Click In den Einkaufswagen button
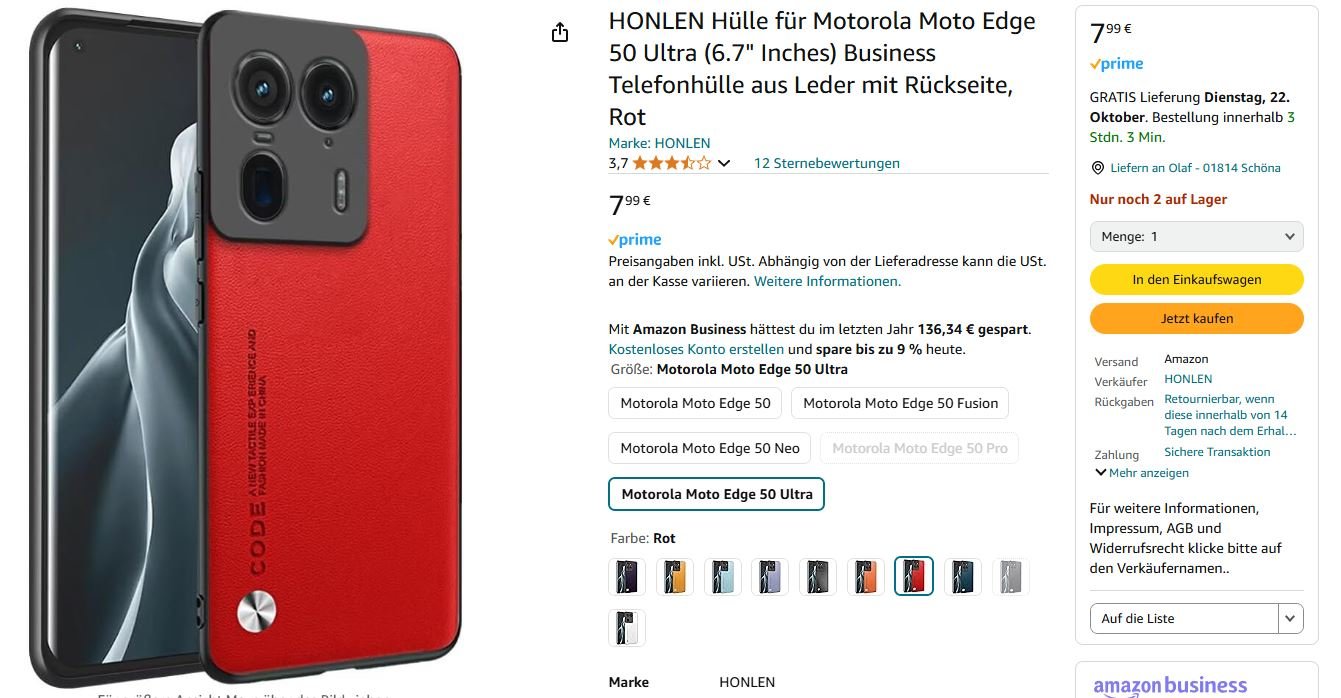This screenshot has width=1341, height=698. (x=1196, y=280)
